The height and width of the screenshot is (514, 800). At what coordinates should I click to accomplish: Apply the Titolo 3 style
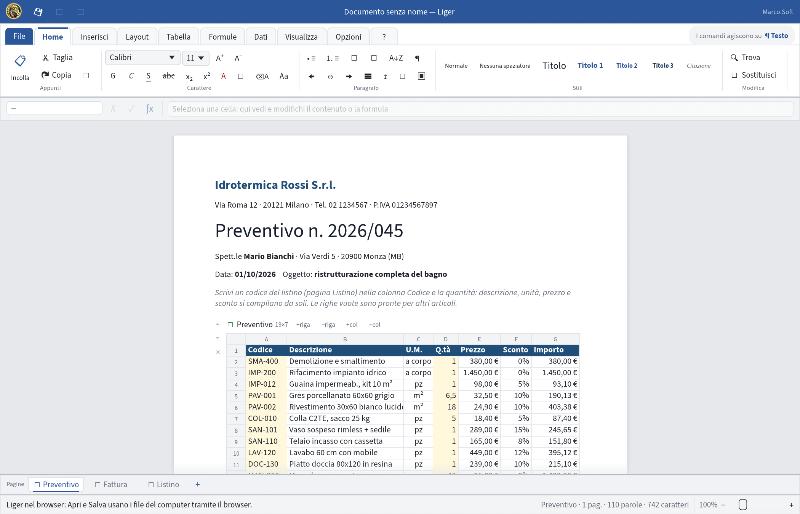[x=663, y=65]
